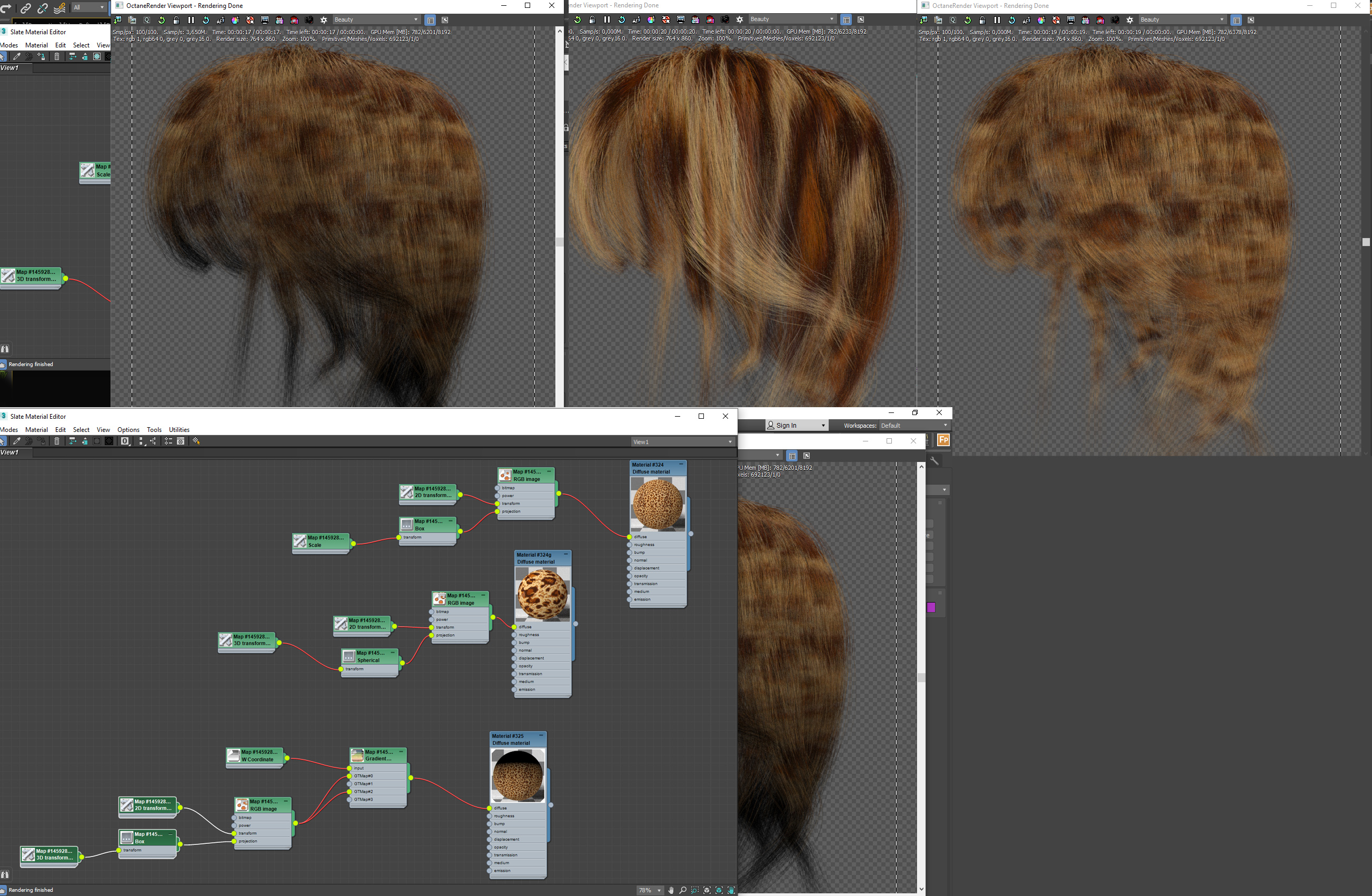The width and height of the screenshot is (1372, 896).
Task: Toggle the statistics panel button in middle viewport
Action: [x=846, y=19]
